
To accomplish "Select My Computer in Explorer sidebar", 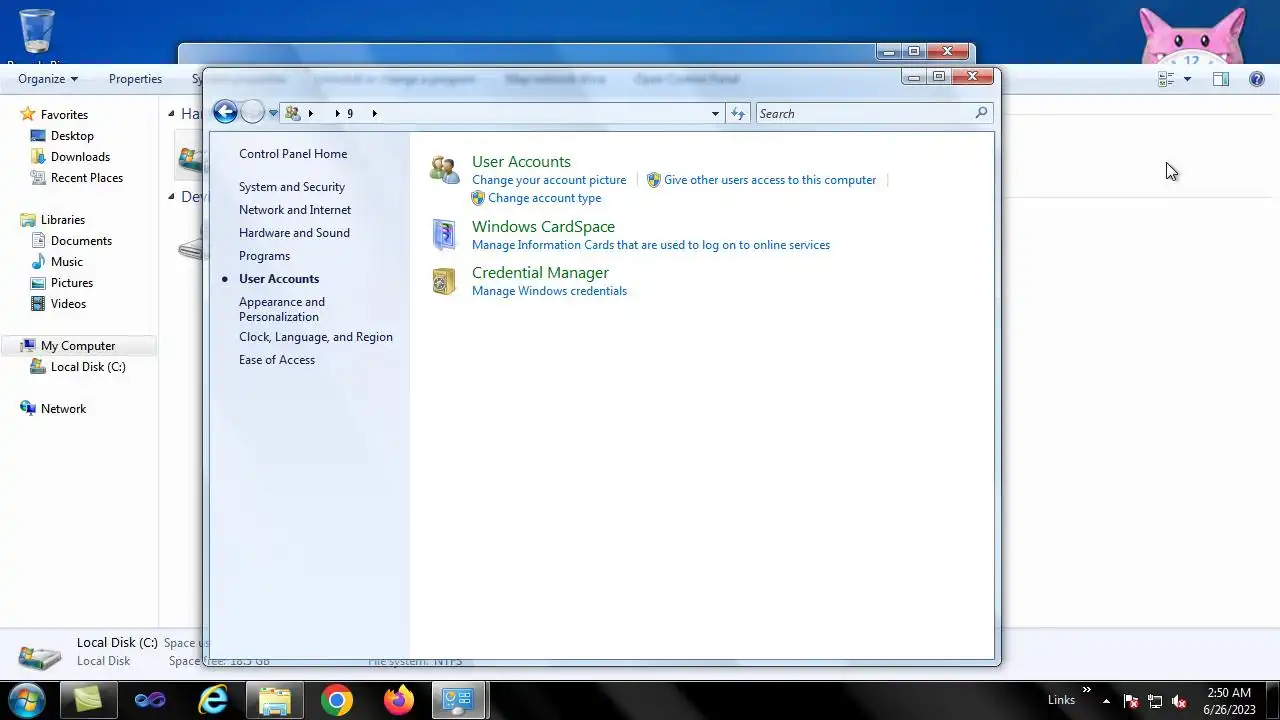I will (78, 346).
